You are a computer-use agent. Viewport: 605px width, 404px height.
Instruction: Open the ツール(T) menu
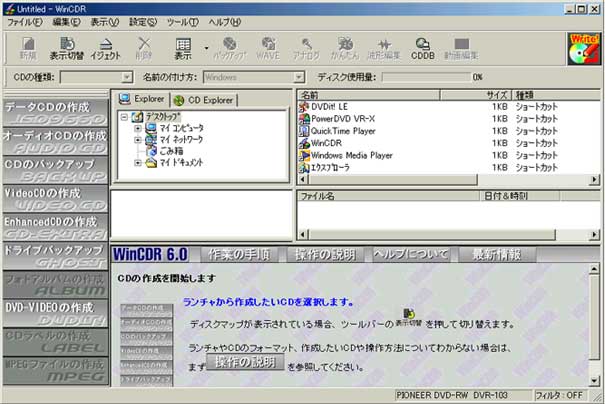(183, 22)
